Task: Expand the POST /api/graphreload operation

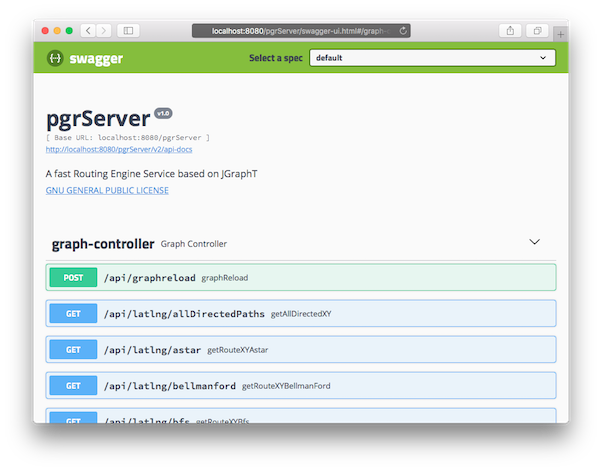Action: coord(300,277)
